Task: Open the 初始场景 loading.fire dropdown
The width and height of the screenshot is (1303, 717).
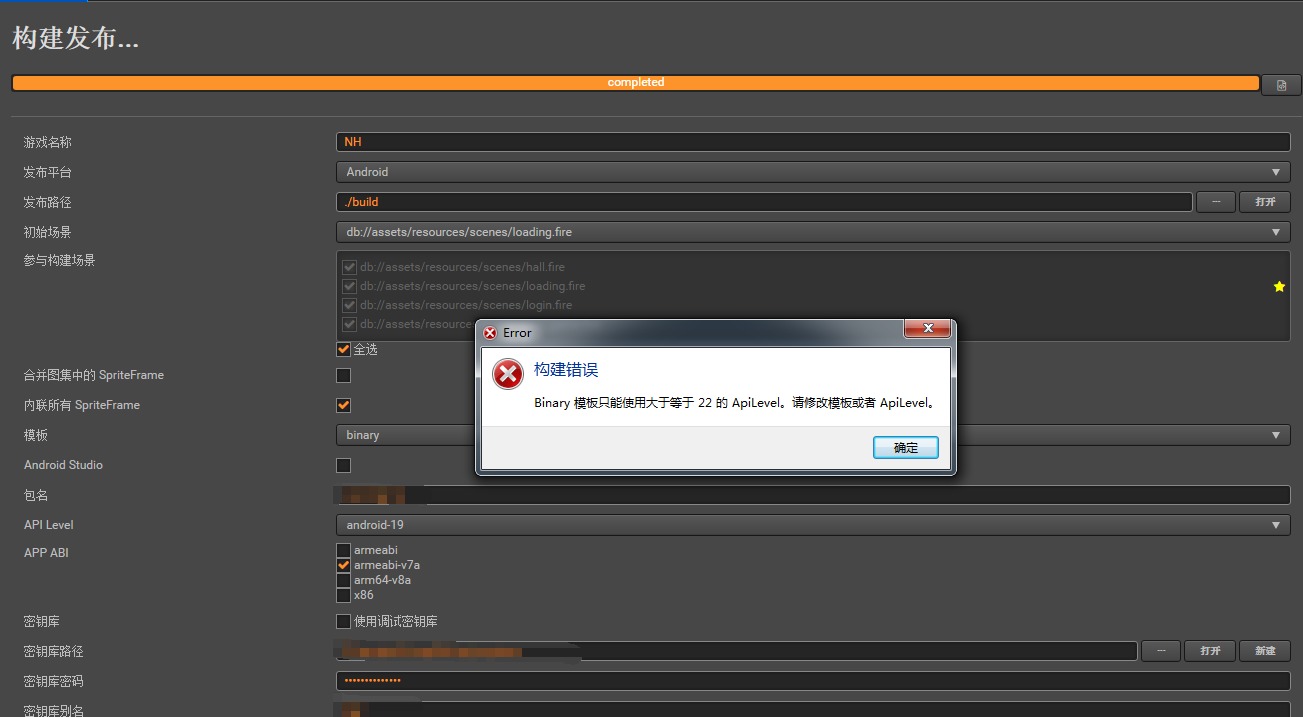Action: pos(813,232)
